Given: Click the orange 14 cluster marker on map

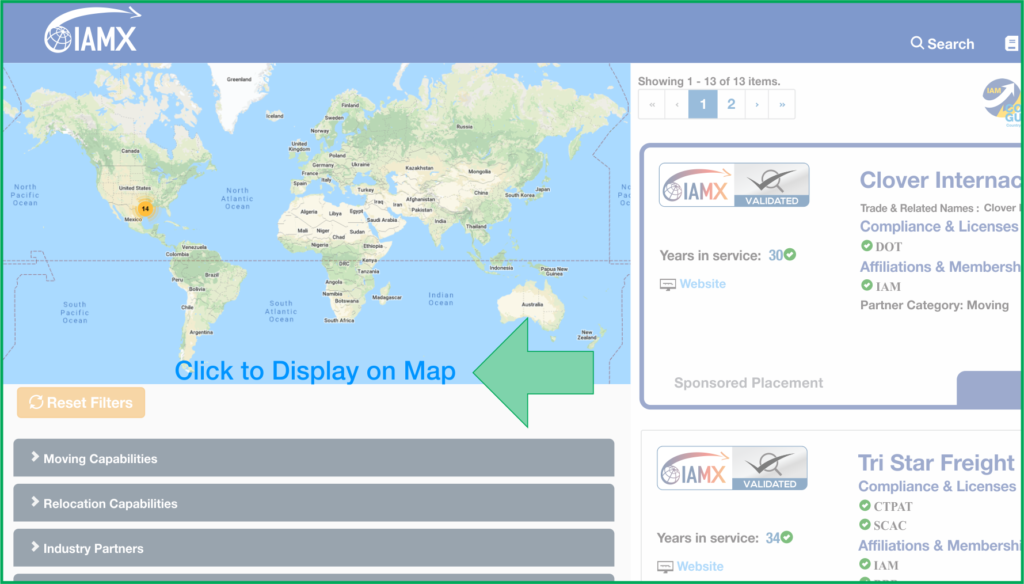Looking at the screenshot, I should 145,209.
